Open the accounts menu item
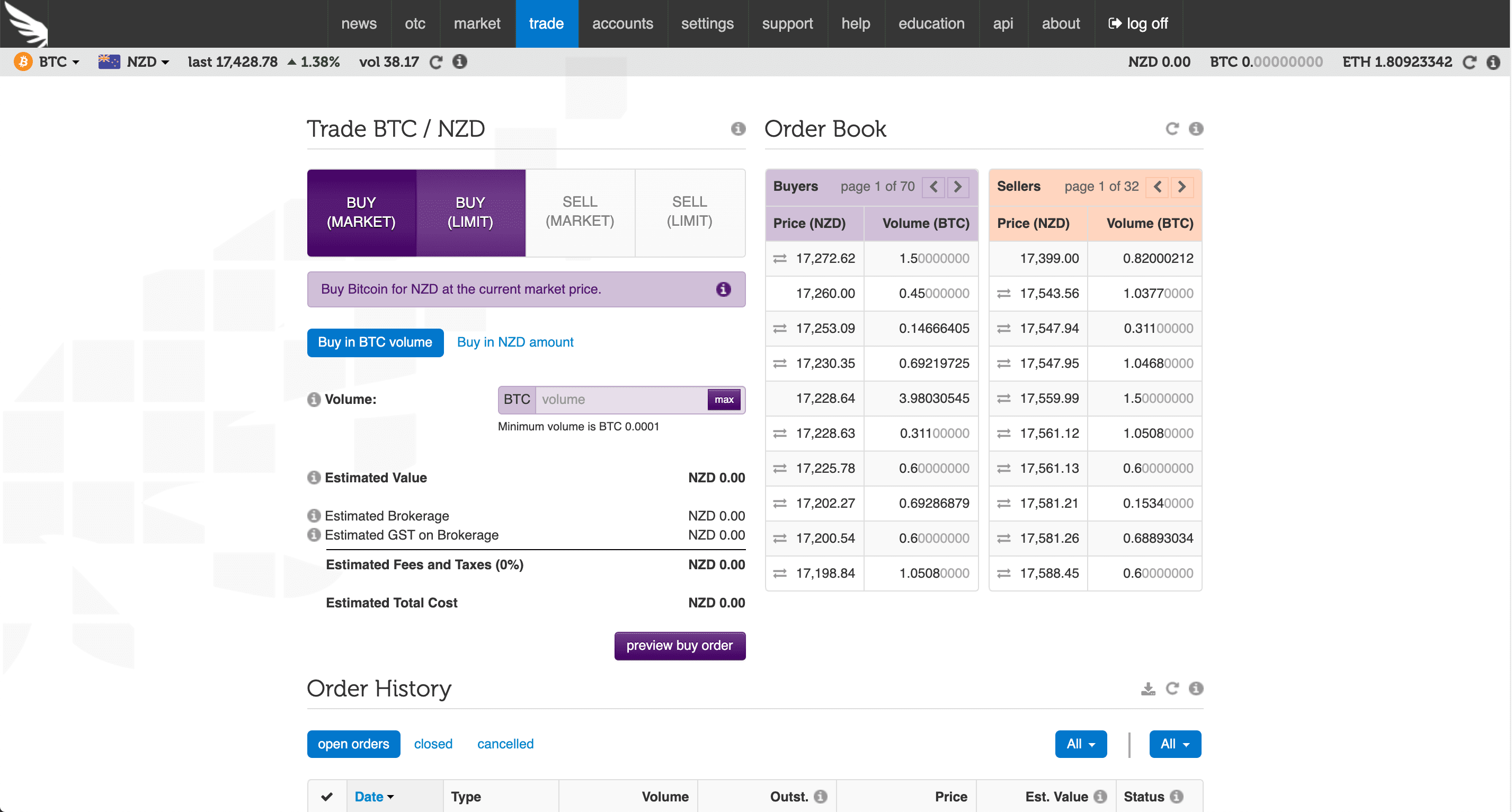Viewport: 1512px width, 812px height. [x=622, y=23]
